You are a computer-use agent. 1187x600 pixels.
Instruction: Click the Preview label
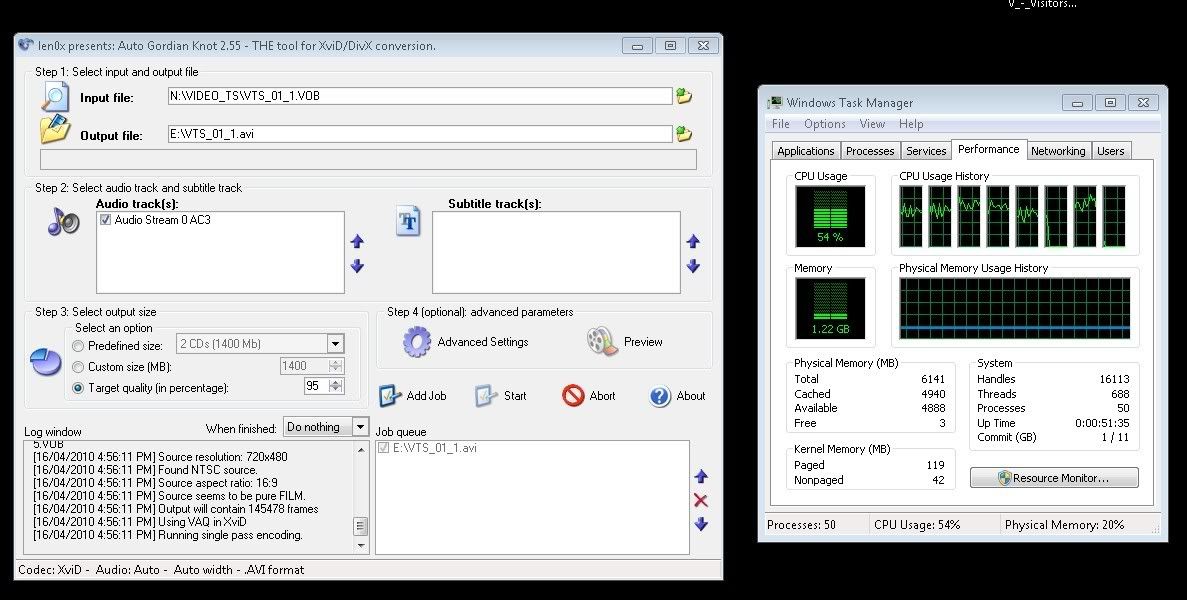pyautogui.click(x=643, y=342)
